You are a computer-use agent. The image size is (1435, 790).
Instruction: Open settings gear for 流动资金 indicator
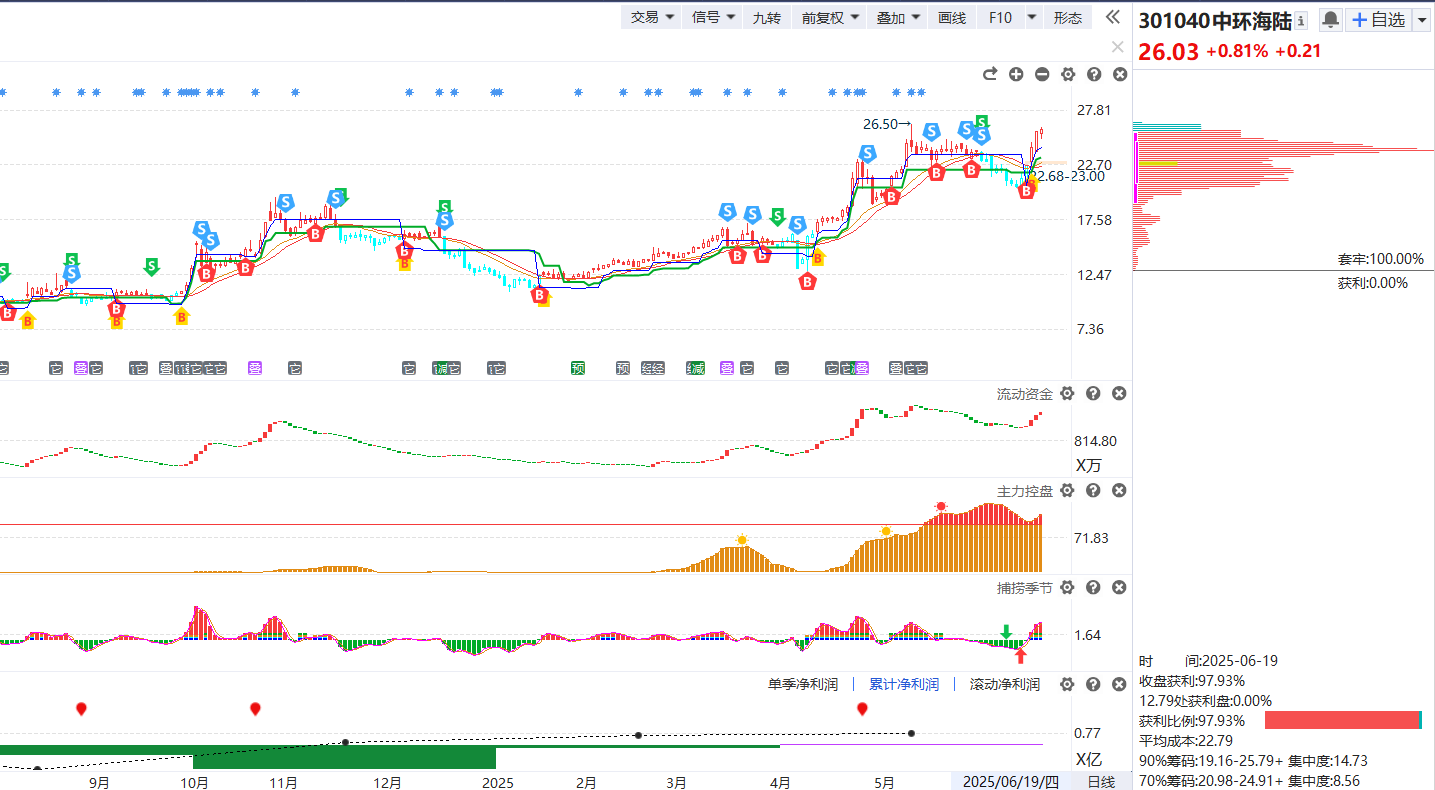click(x=1067, y=394)
